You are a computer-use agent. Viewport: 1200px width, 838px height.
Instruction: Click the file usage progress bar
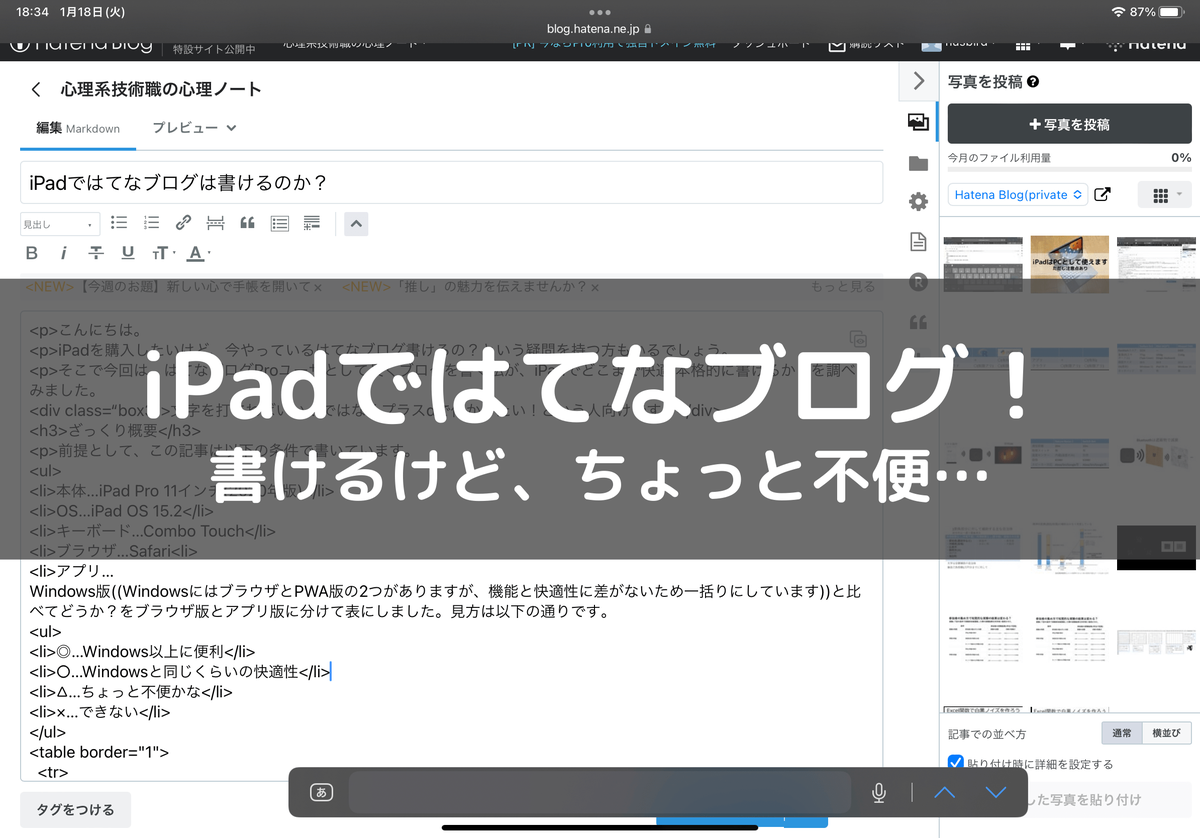click(1069, 170)
